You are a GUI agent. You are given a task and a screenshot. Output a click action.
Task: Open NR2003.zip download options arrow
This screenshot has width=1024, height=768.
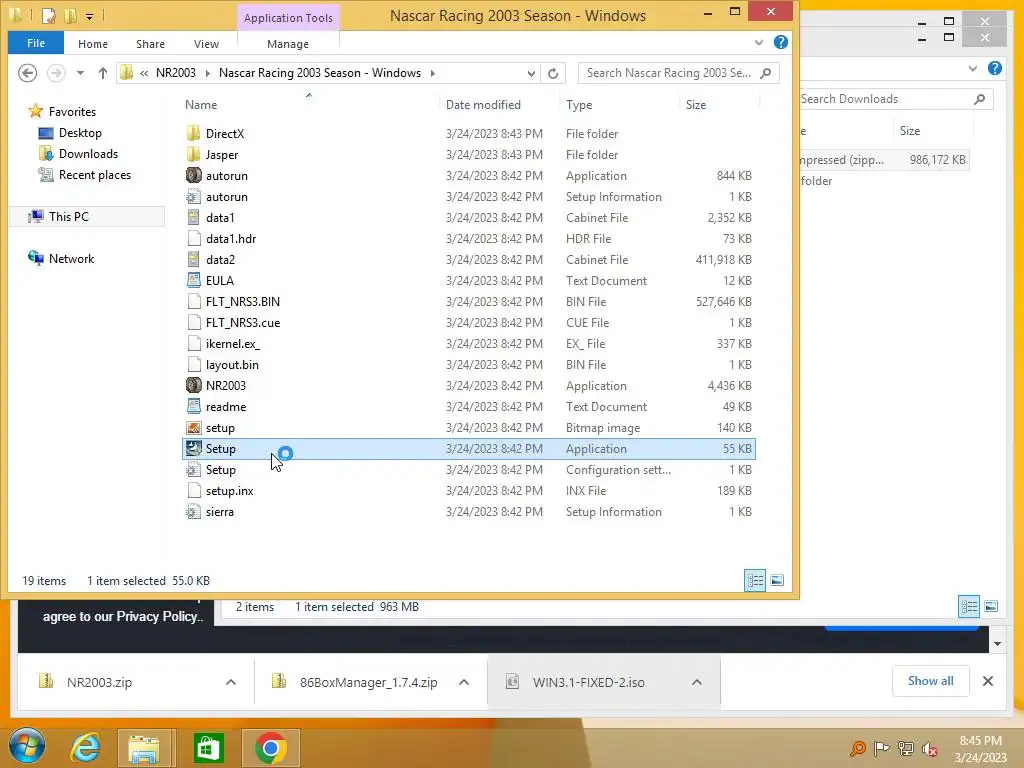(x=231, y=682)
